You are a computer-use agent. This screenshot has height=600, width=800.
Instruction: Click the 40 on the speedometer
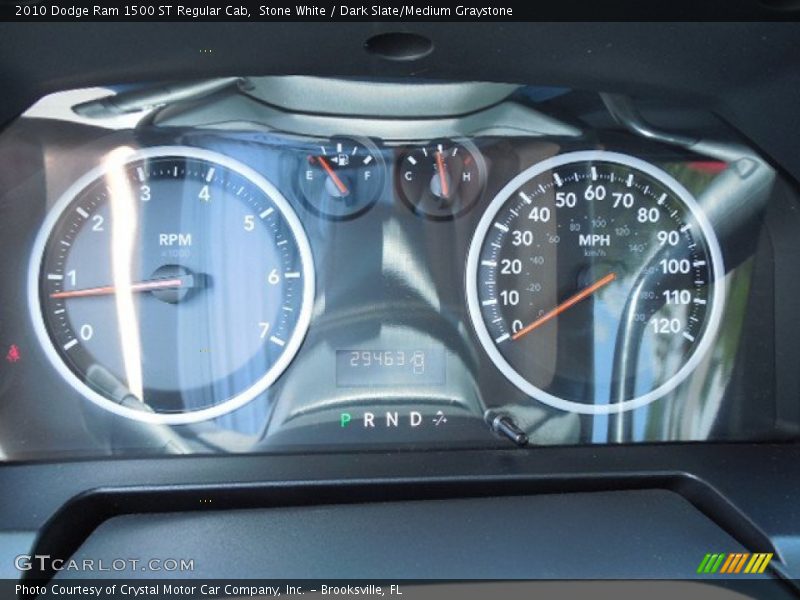[x=539, y=215]
